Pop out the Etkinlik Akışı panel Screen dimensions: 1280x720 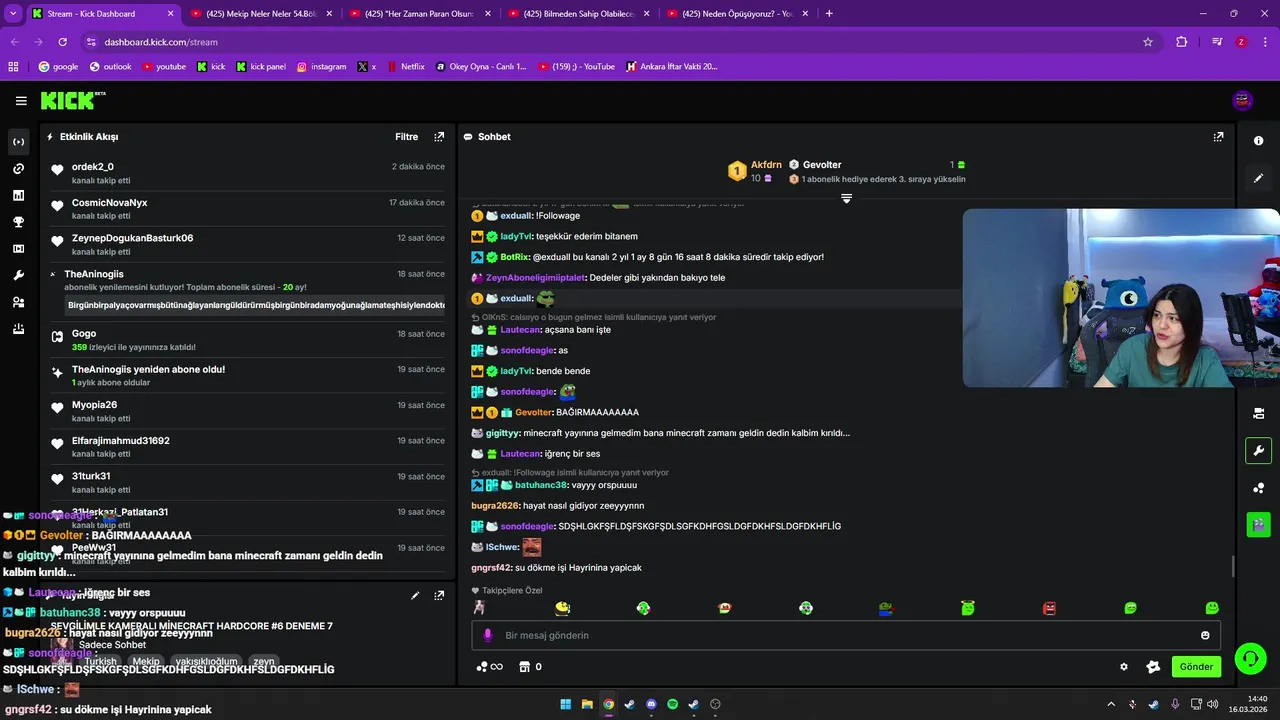(439, 137)
